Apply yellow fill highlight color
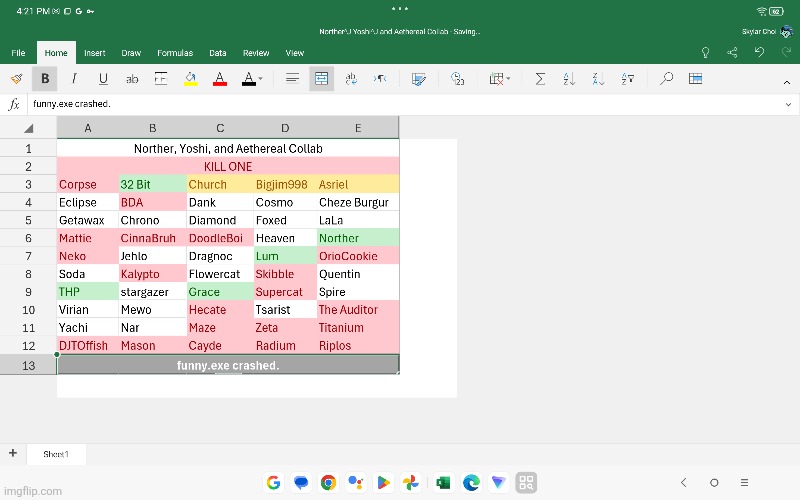This screenshot has height=500, width=800. click(x=190, y=79)
